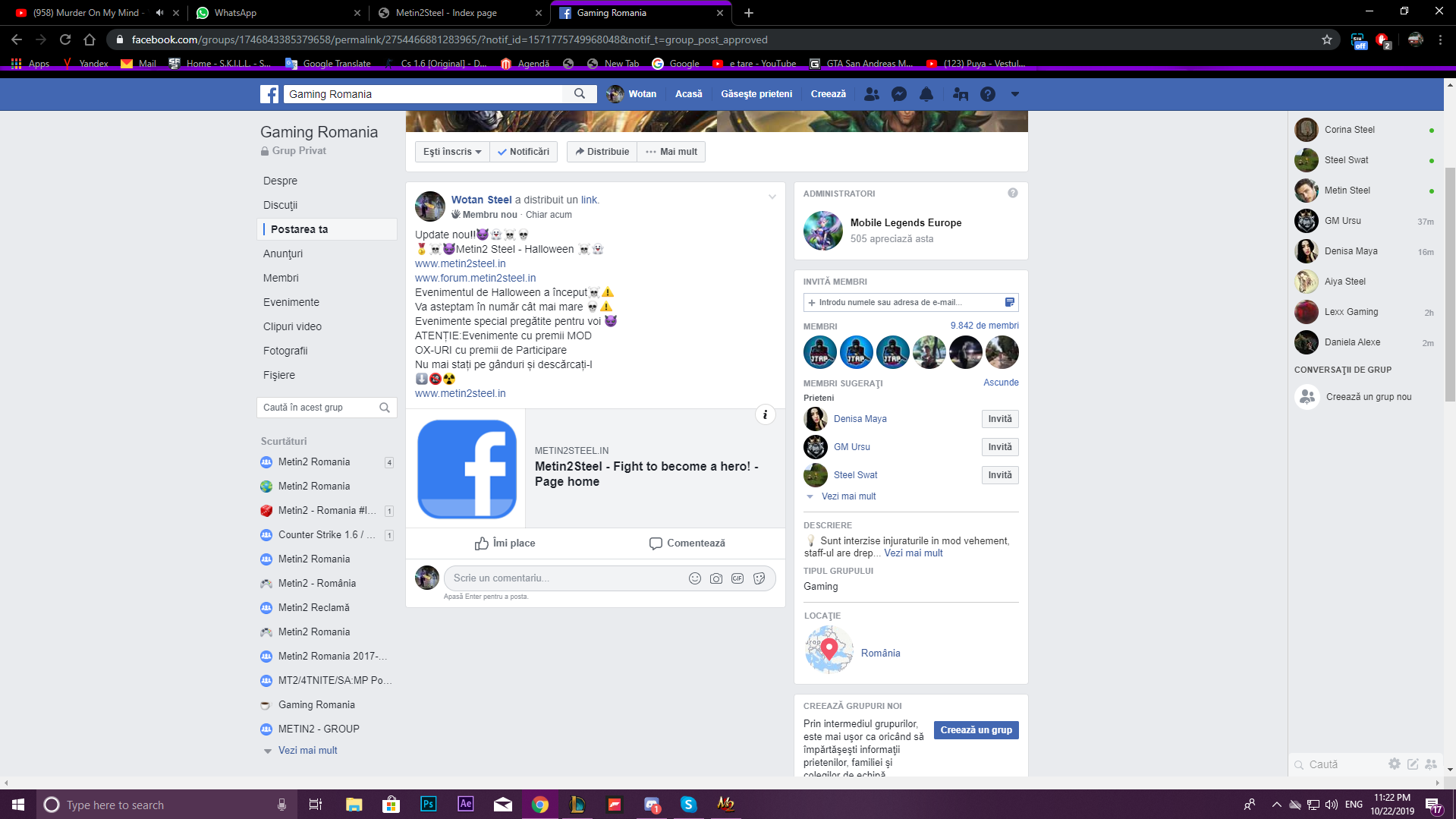This screenshot has width=1456, height=819.
Task: Open After Effects from the taskbar
Action: [x=466, y=805]
